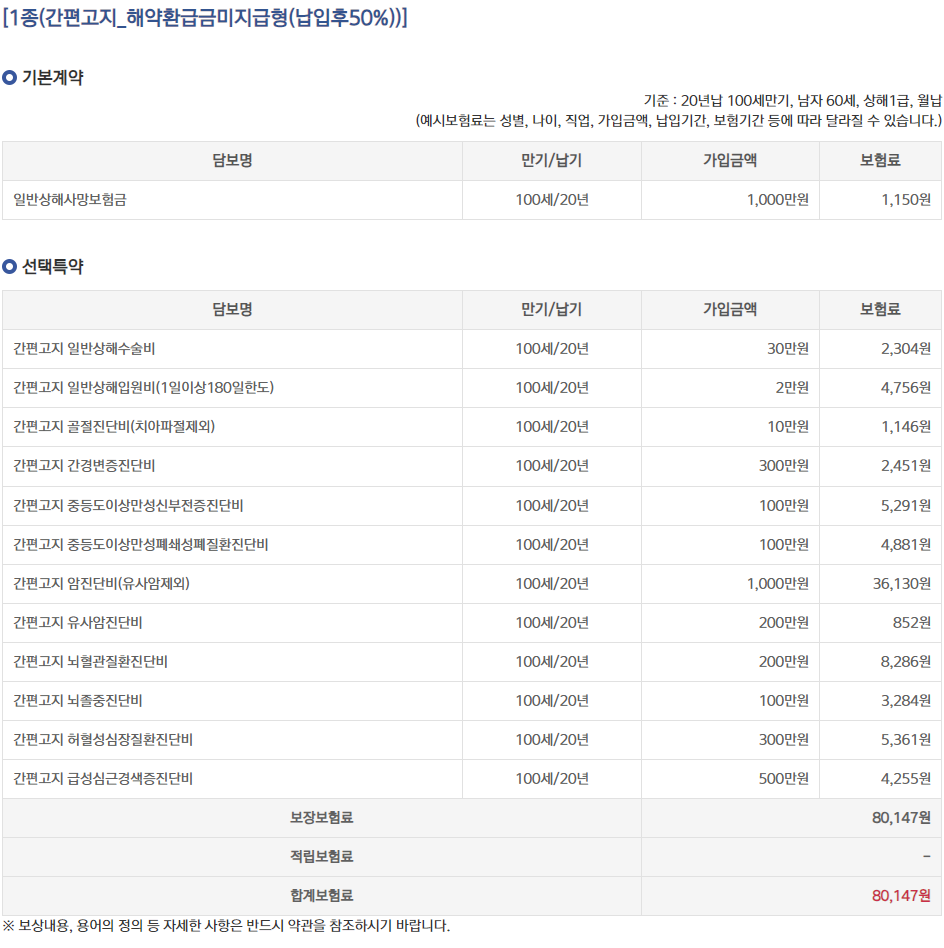Click the 적립보험료 label
This screenshot has height=948, width=944.
[x=322, y=856]
